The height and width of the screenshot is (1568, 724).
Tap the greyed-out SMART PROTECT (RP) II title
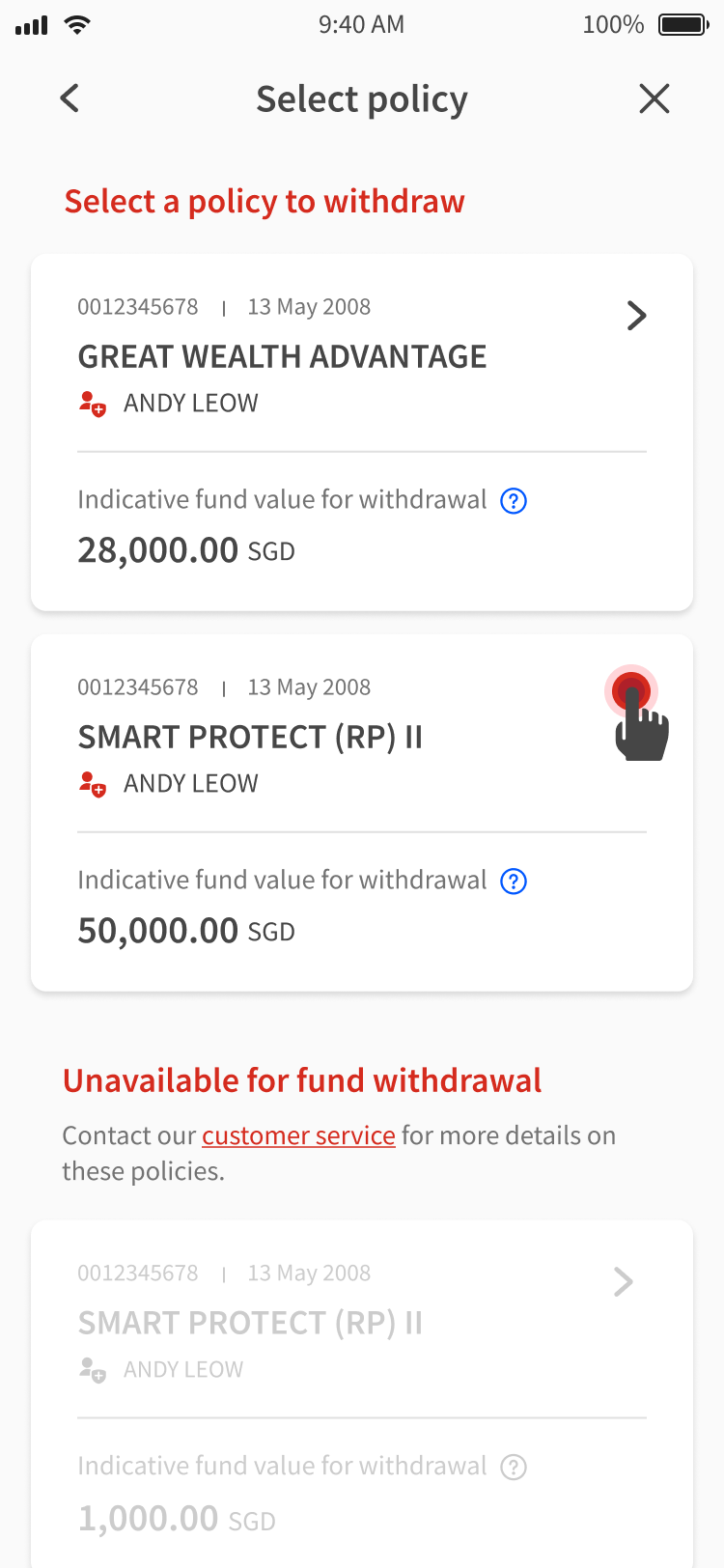click(x=250, y=1323)
